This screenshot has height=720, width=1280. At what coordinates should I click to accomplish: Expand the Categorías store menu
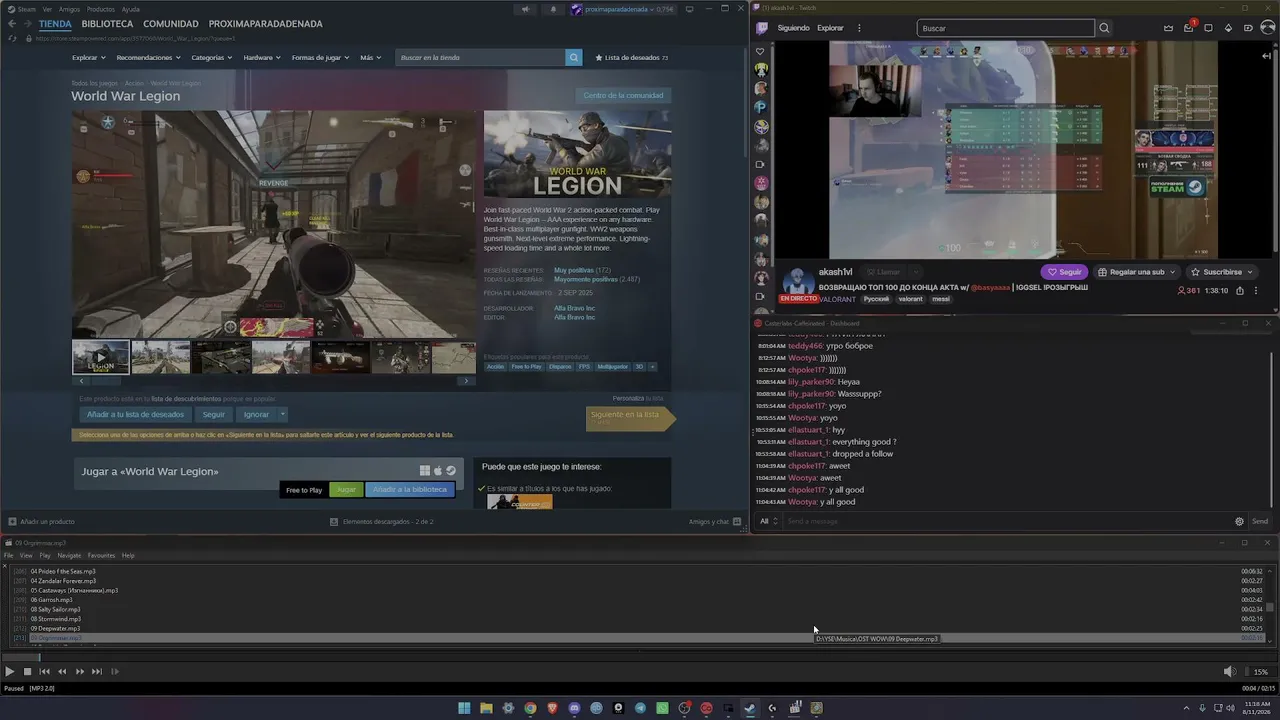(x=211, y=58)
